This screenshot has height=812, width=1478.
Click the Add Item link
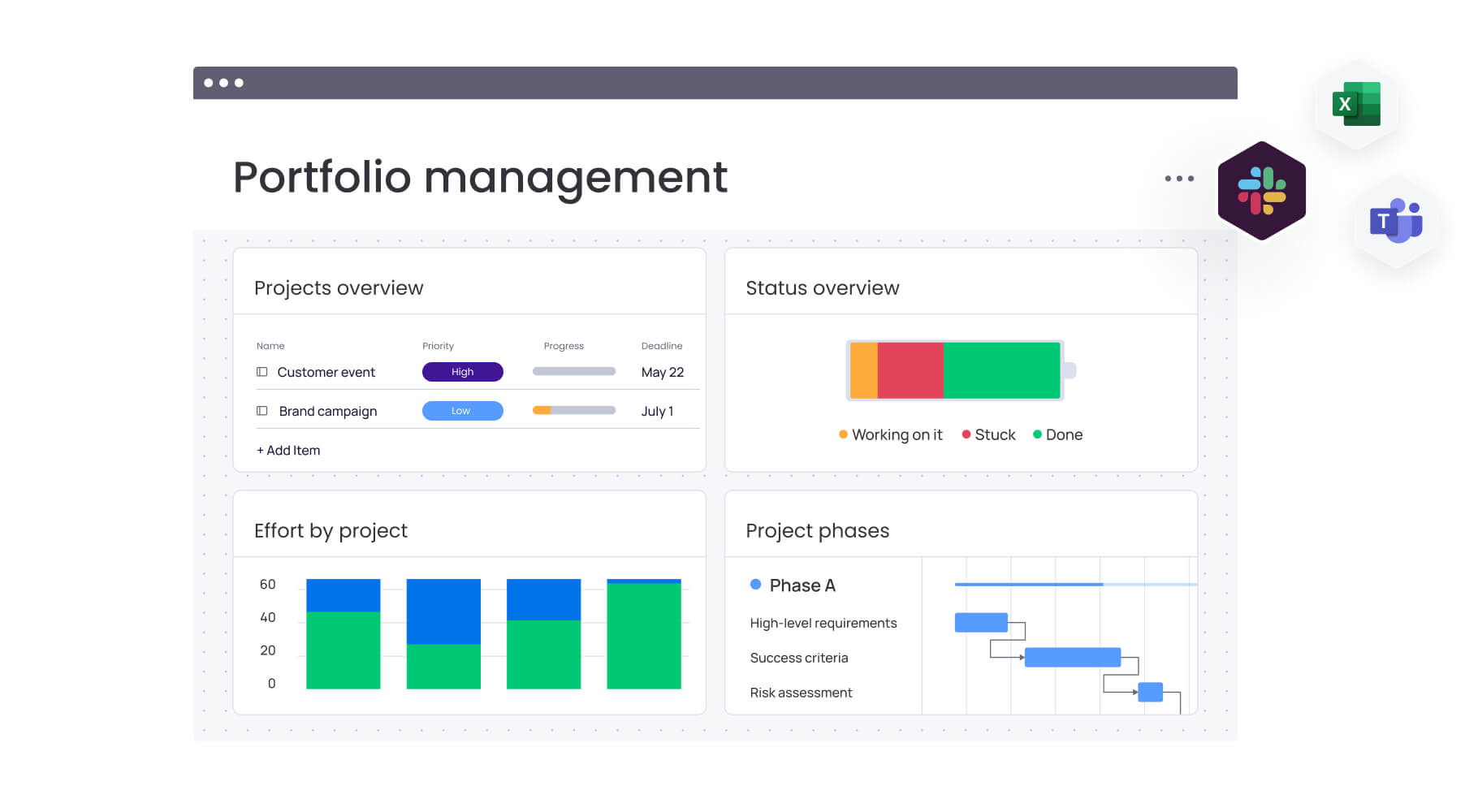point(288,450)
